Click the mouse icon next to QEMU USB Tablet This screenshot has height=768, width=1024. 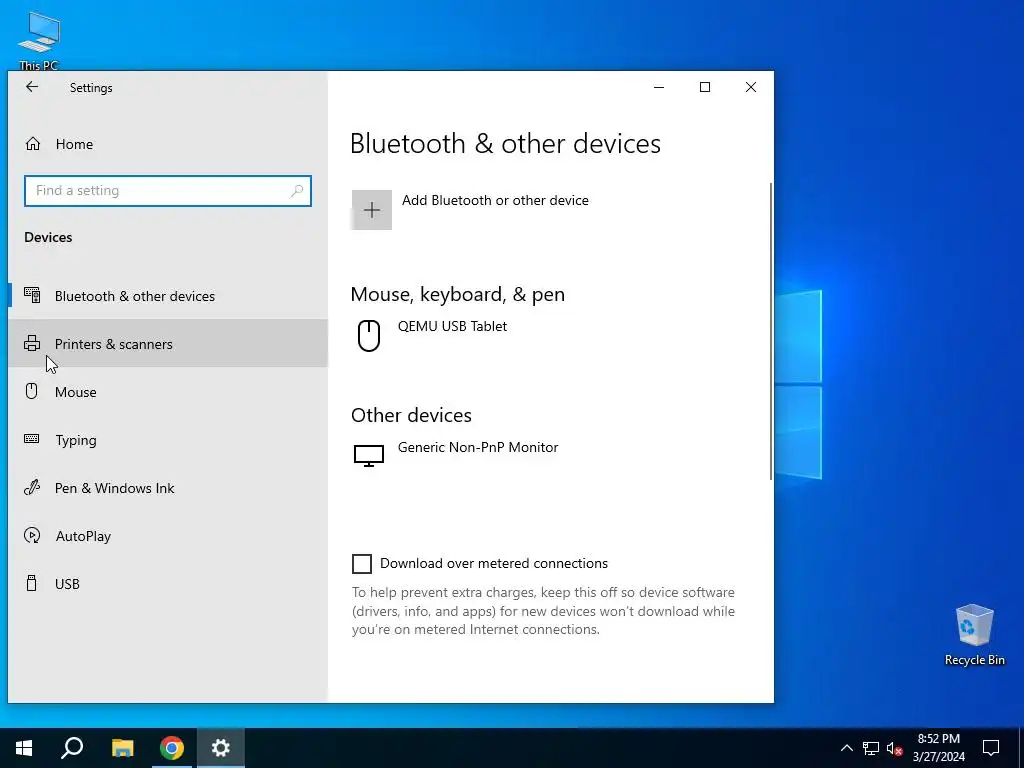click(369, 336)
